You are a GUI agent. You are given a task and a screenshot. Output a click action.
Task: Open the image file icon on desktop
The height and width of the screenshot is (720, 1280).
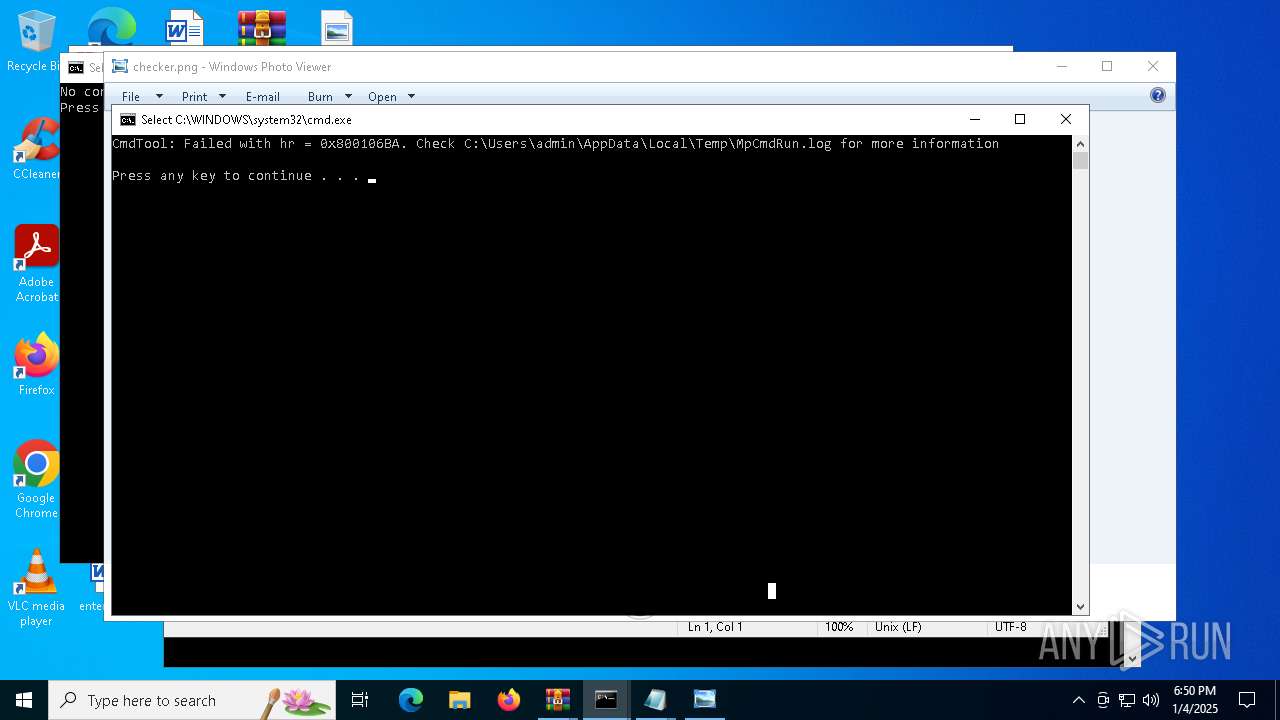(x=337, y=27)
